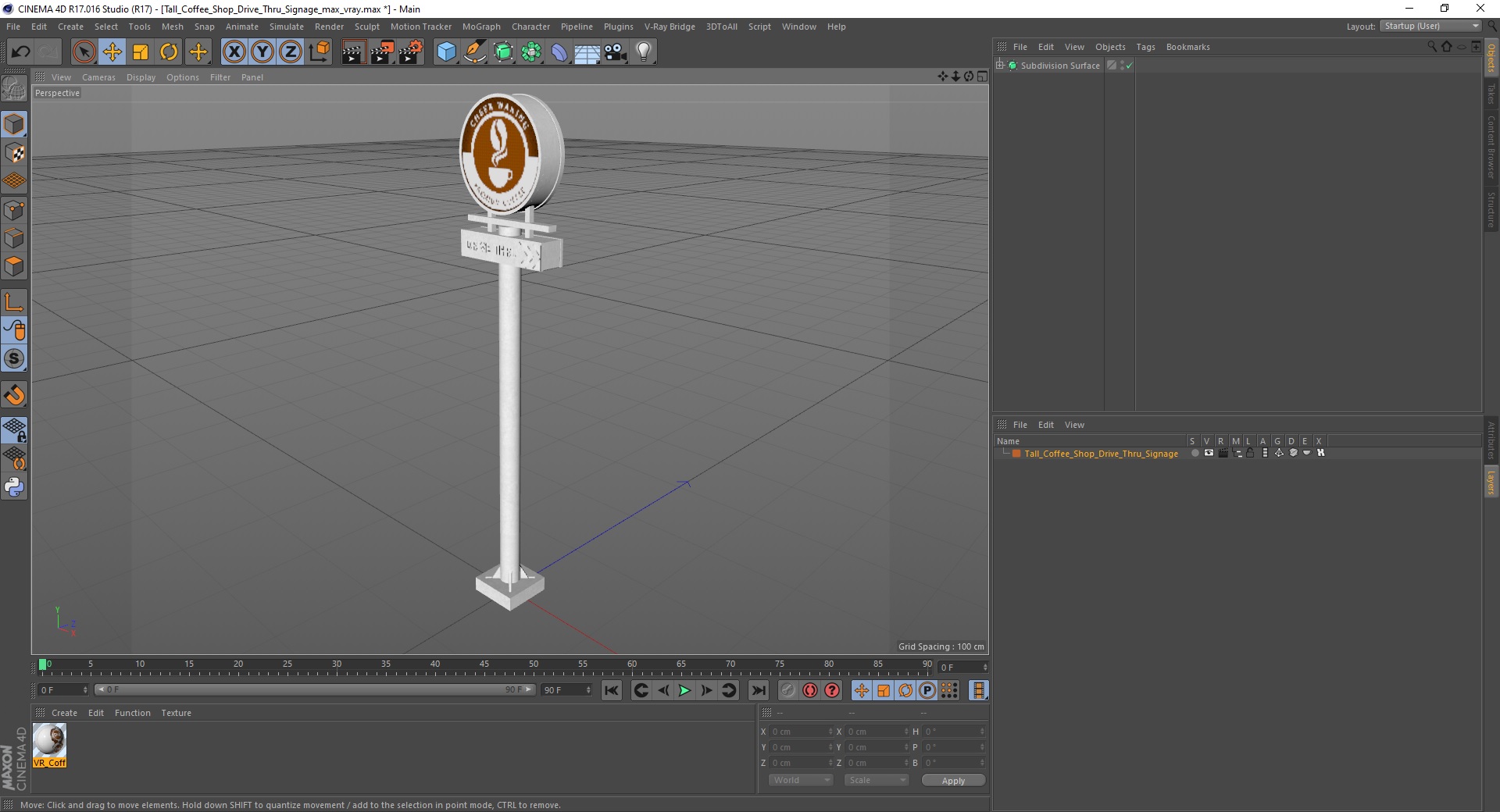1500x812 pixels.
Task: Add a light object
Action: (644, 52)
